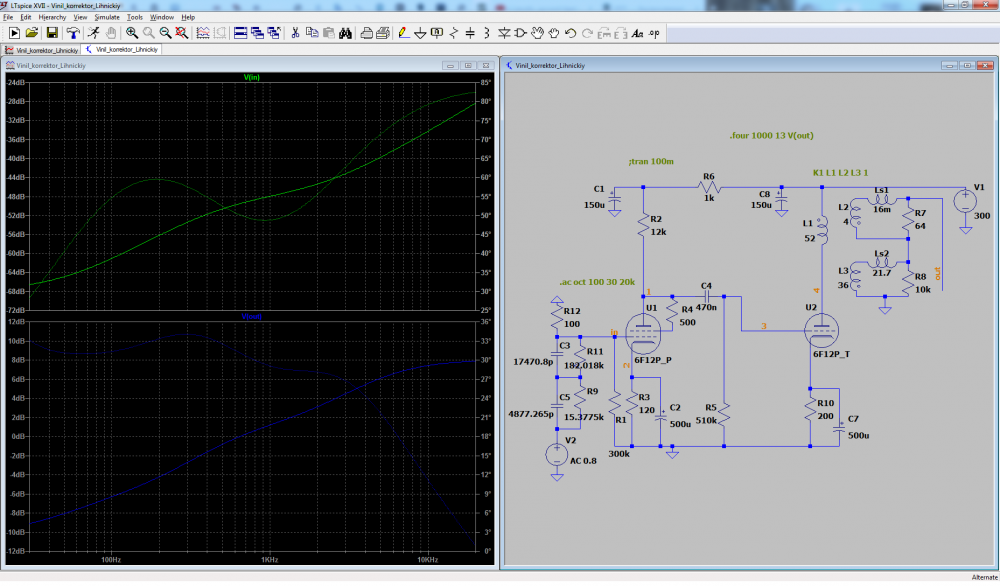Image resolution: width=1000 pixels, height=586 pixels.
Task: Click the Zoom in magnifier icon
Action: pos(131,33)
